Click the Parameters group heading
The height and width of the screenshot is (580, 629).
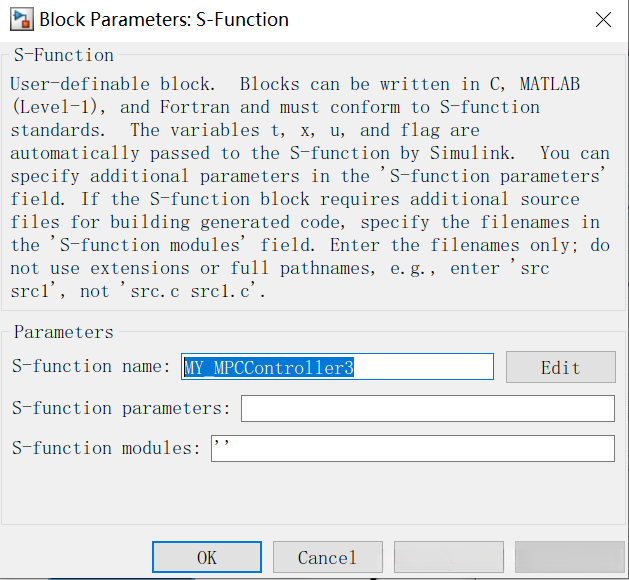pyautogui.click(x=63, y=332)
